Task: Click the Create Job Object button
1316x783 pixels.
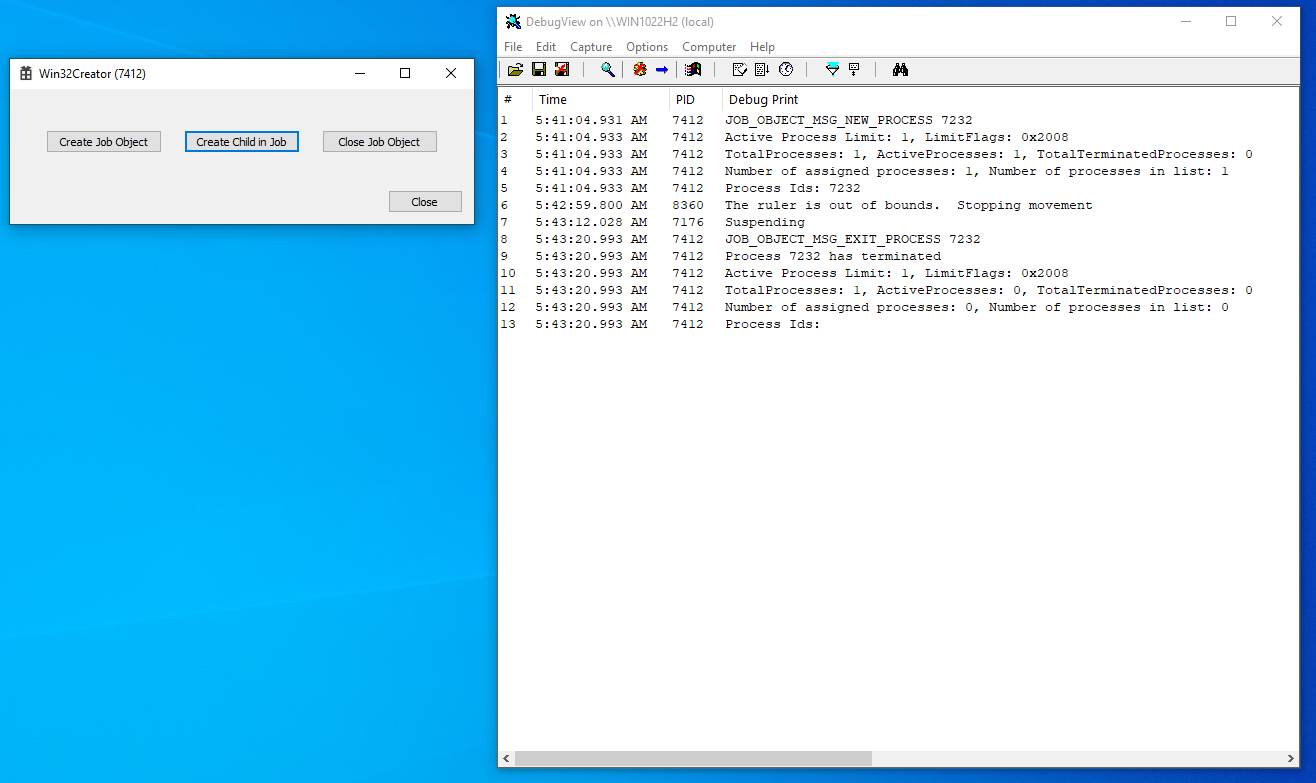Action: pos(104,142)
